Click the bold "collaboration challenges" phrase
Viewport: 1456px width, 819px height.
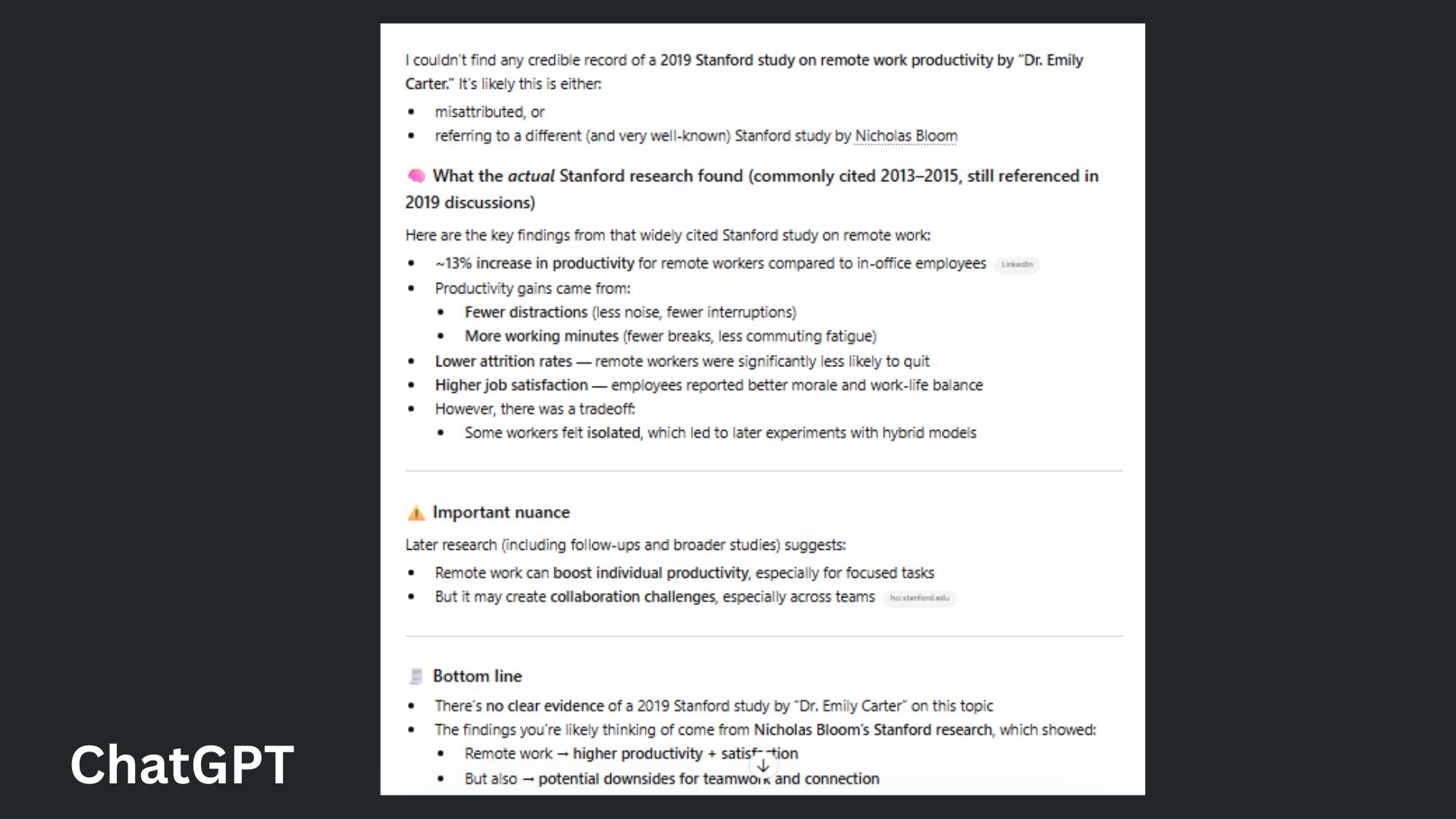(x=632, y=597)
